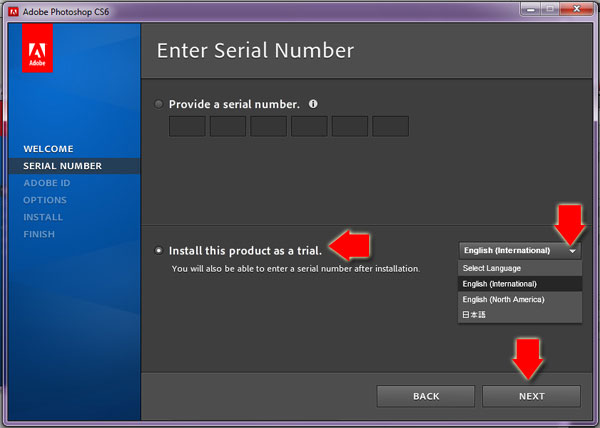The image size is (600, 428).
Task: Select the 'Provide a serial number' radio button
Action: pos(160,104)
